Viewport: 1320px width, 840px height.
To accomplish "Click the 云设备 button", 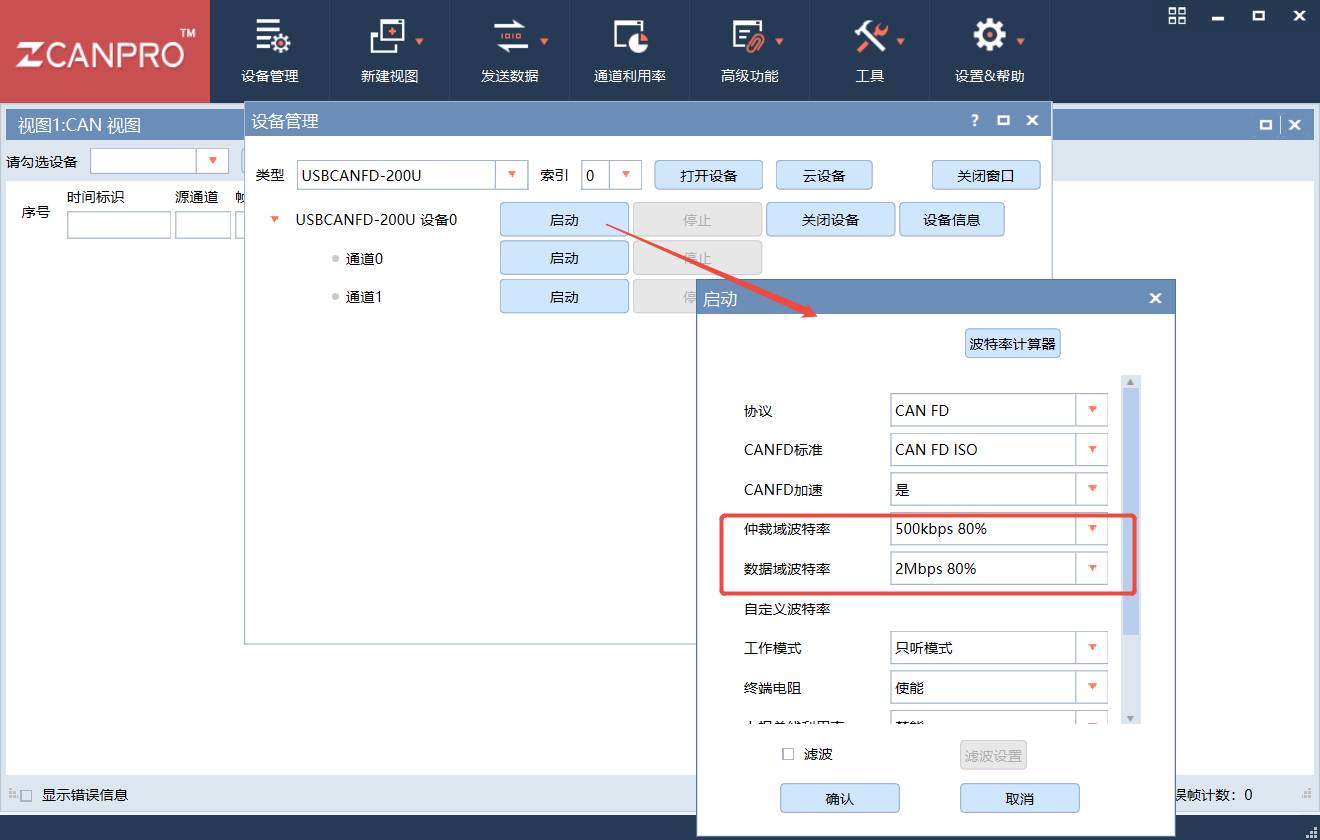I will point(824,175).
